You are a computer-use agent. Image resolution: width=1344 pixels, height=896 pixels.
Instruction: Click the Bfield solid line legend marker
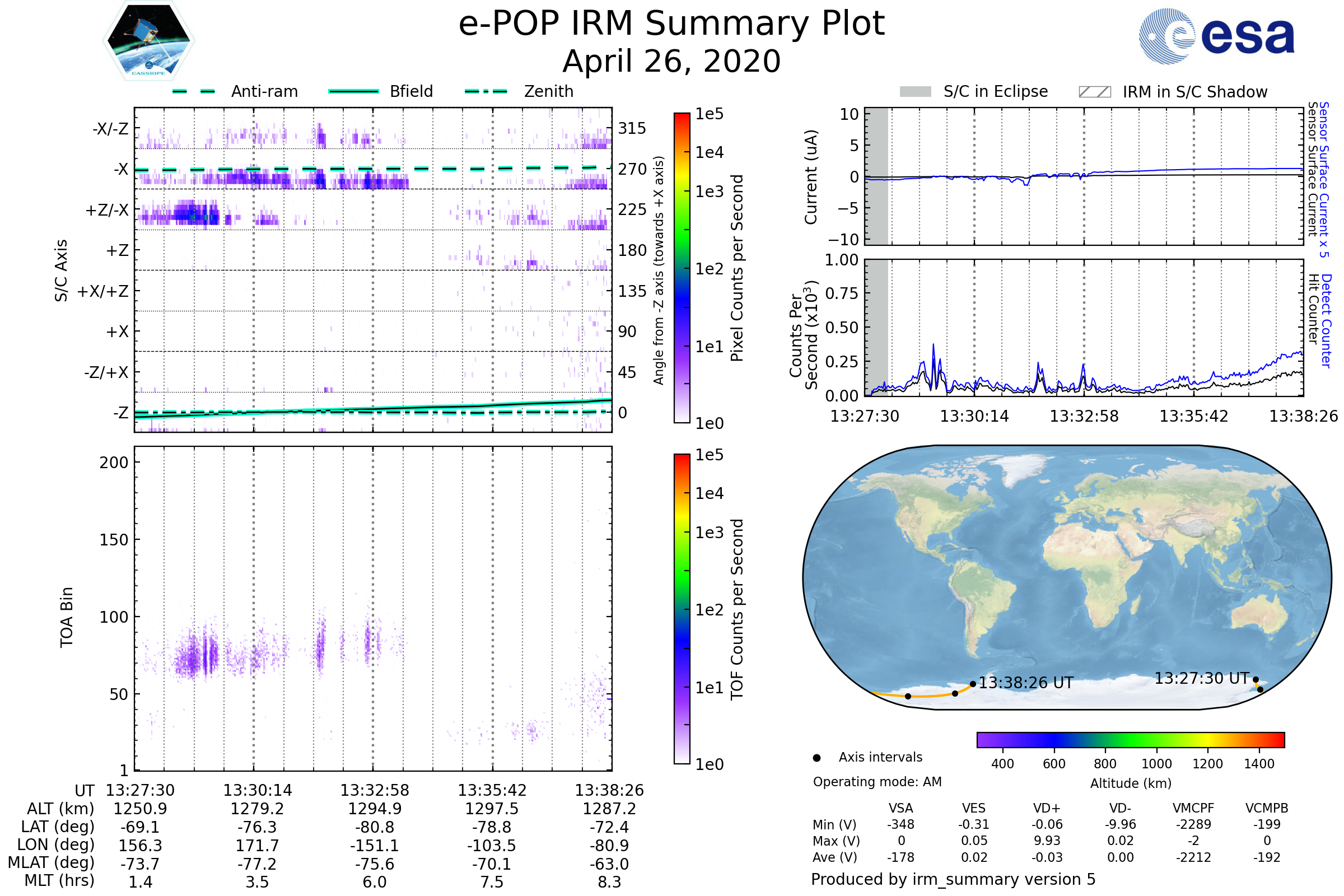click(353, 91)
